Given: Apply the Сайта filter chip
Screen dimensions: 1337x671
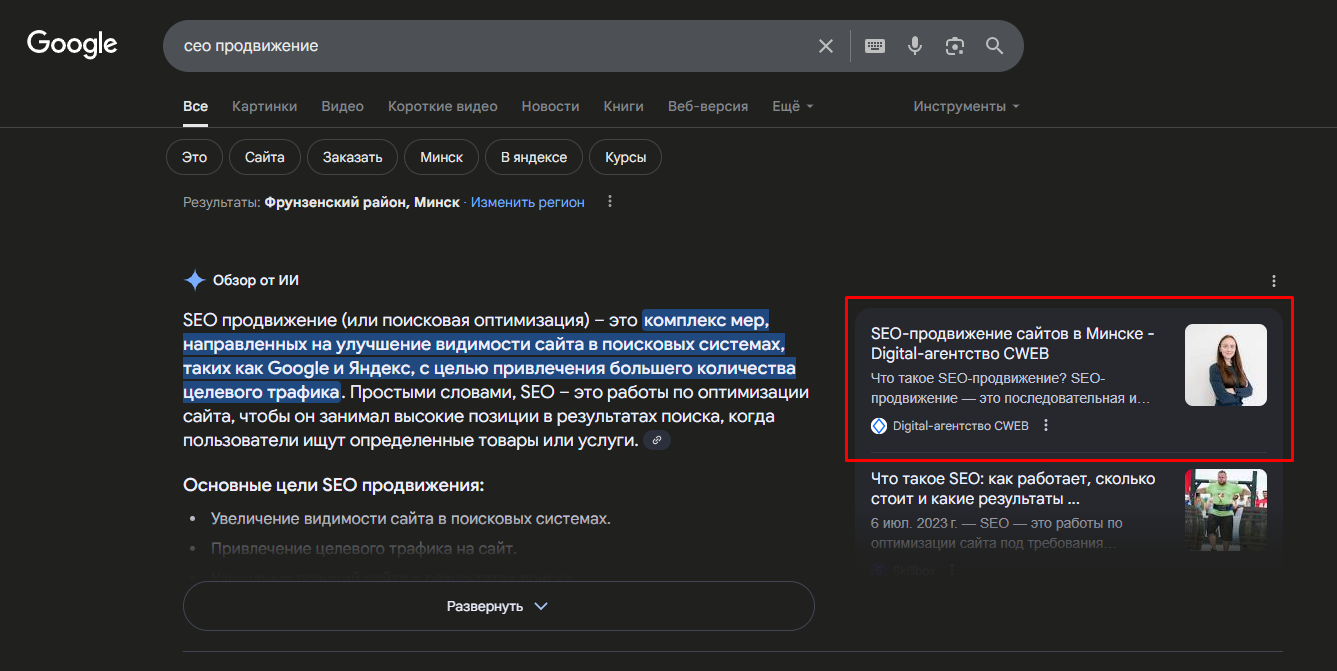Looking at the screenshot, I should [x=265, y=157].
